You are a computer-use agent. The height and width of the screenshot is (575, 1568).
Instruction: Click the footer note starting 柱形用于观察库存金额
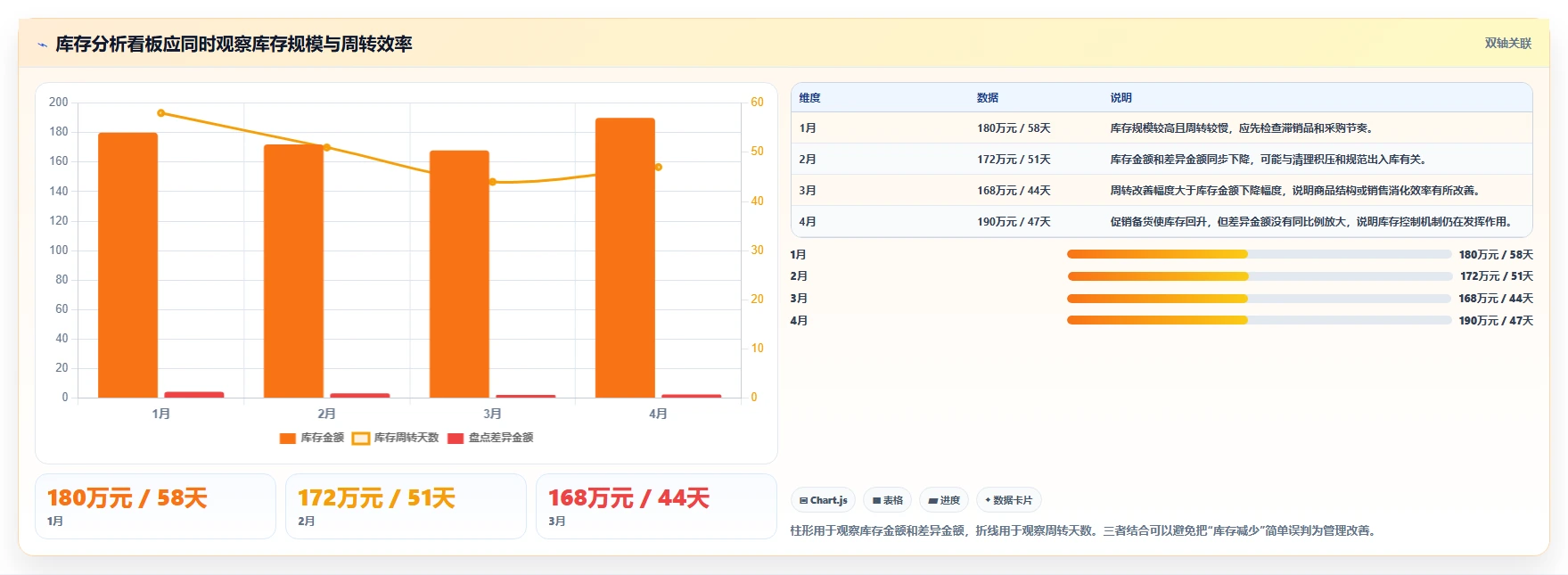[1084, 530]
